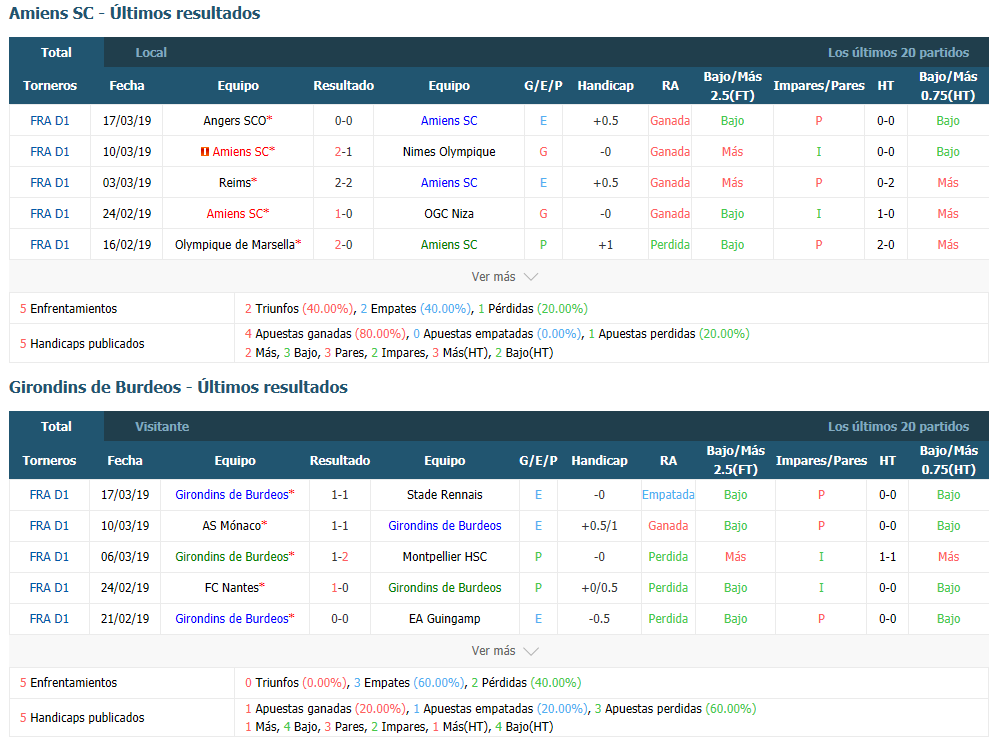989x743 pixels.
Task: Click Nimes Olympique team name
Action: click(x=449, y=151)
